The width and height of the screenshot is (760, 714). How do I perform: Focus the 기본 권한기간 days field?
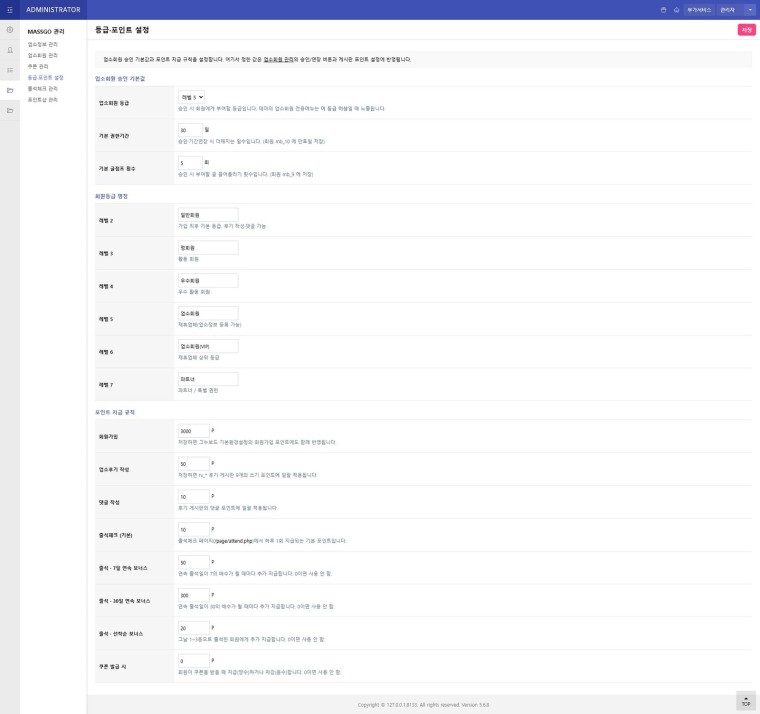190,130
